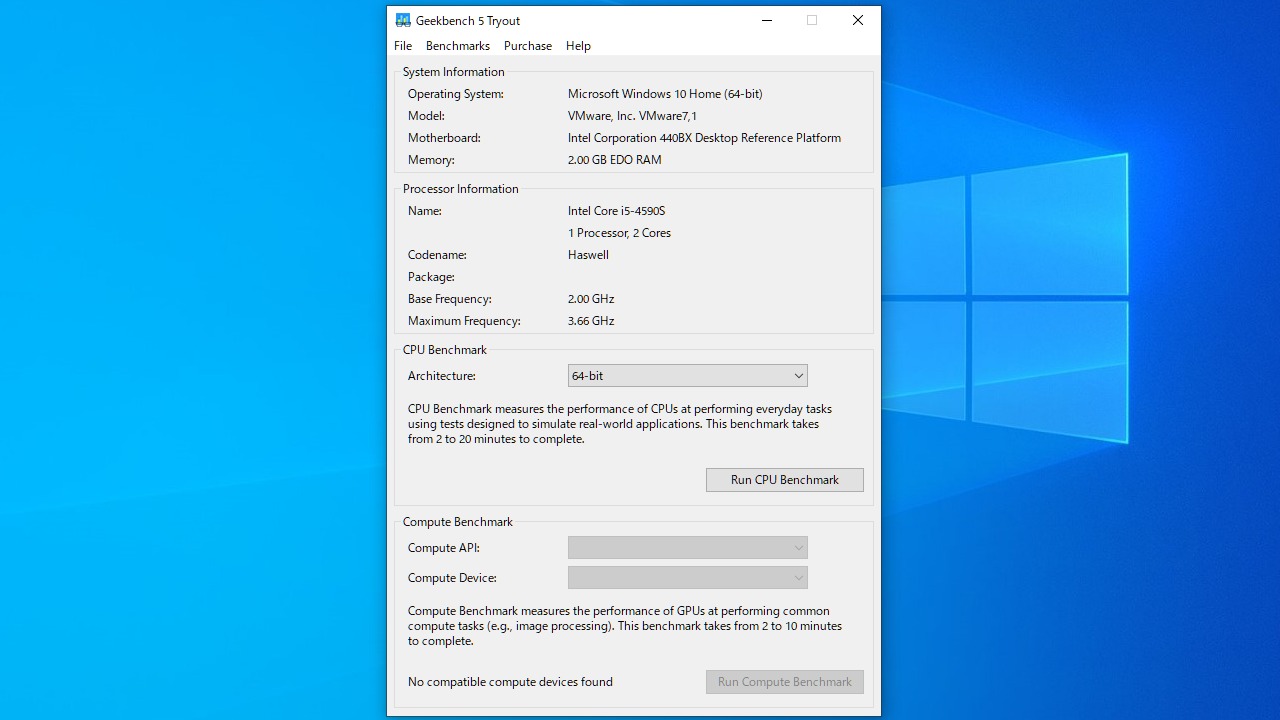Click the 'Maximum Frequency:' label

pos(464,321)
